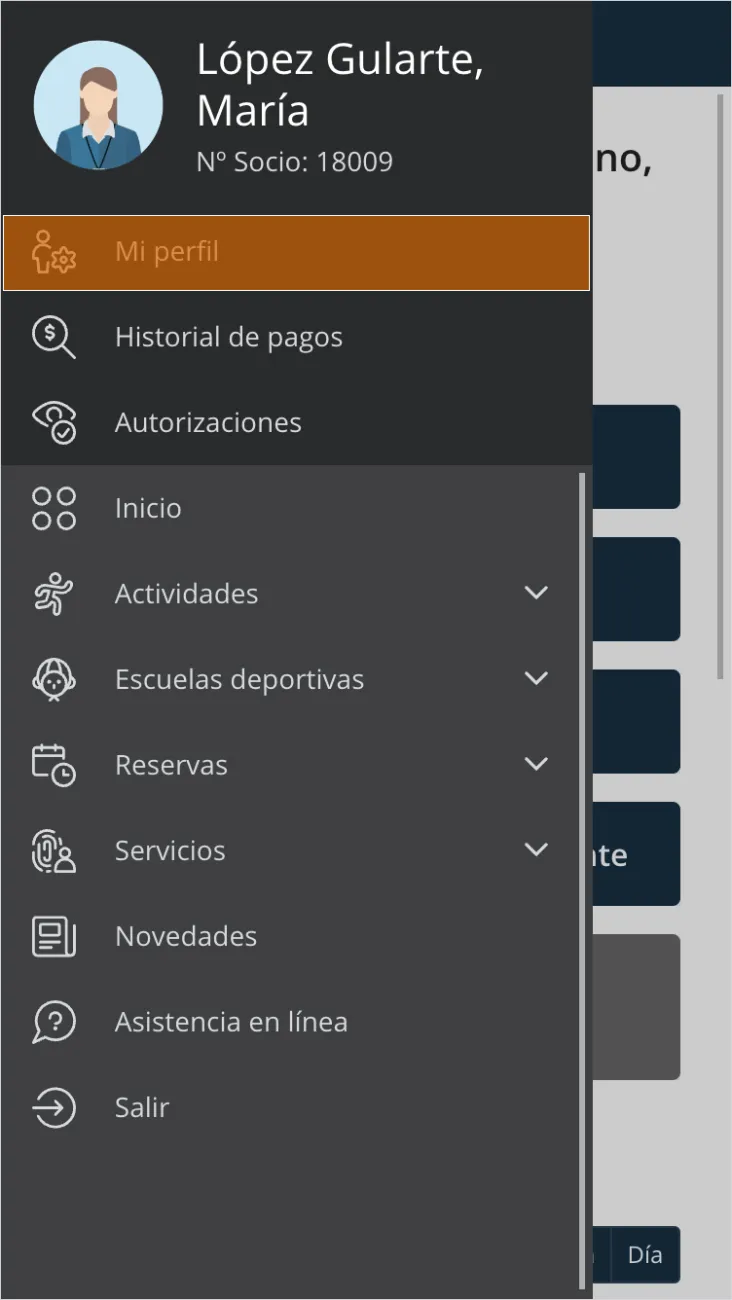Click the side menu vertical scrollbar

(583, 882)
